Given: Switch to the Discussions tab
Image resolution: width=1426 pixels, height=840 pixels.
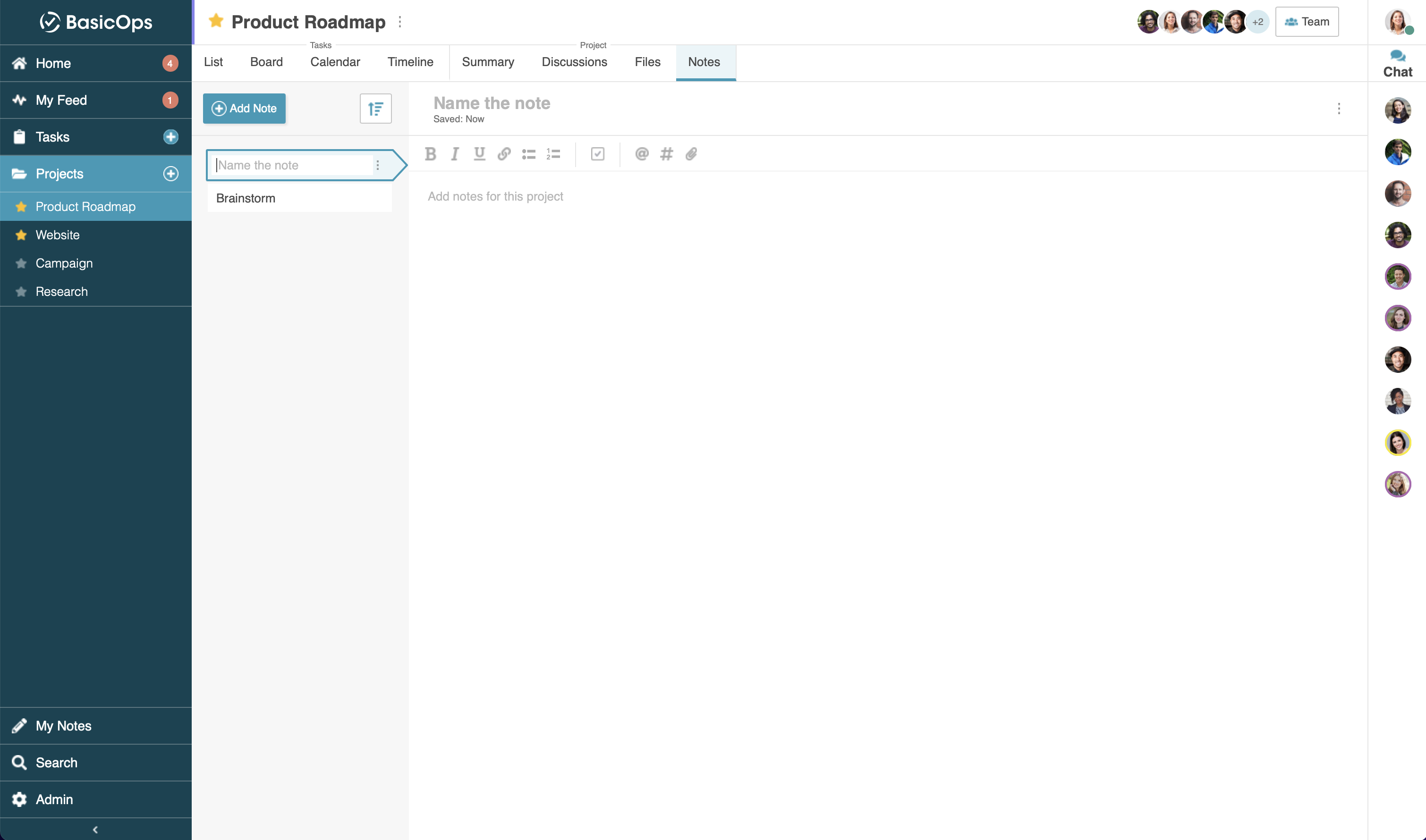Looking at the screenshot, I should point(574,62).
